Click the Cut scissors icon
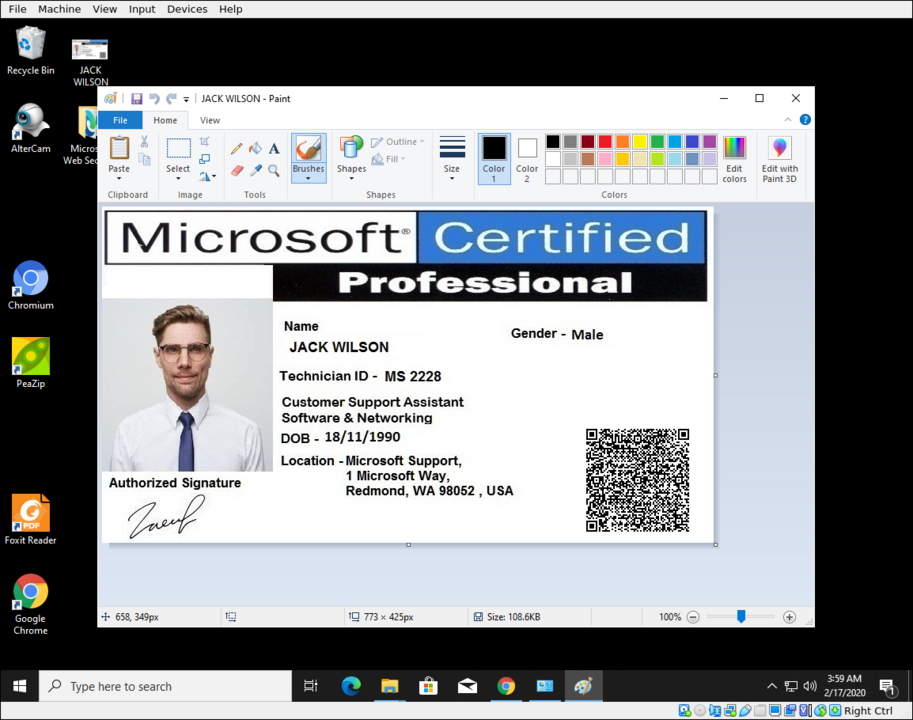The height and width of the screenshot is (720, 913). tap(144, 141)
